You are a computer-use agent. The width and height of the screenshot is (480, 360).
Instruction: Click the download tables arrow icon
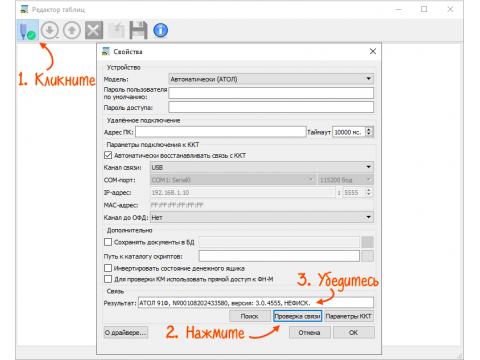tap(50, 30)
